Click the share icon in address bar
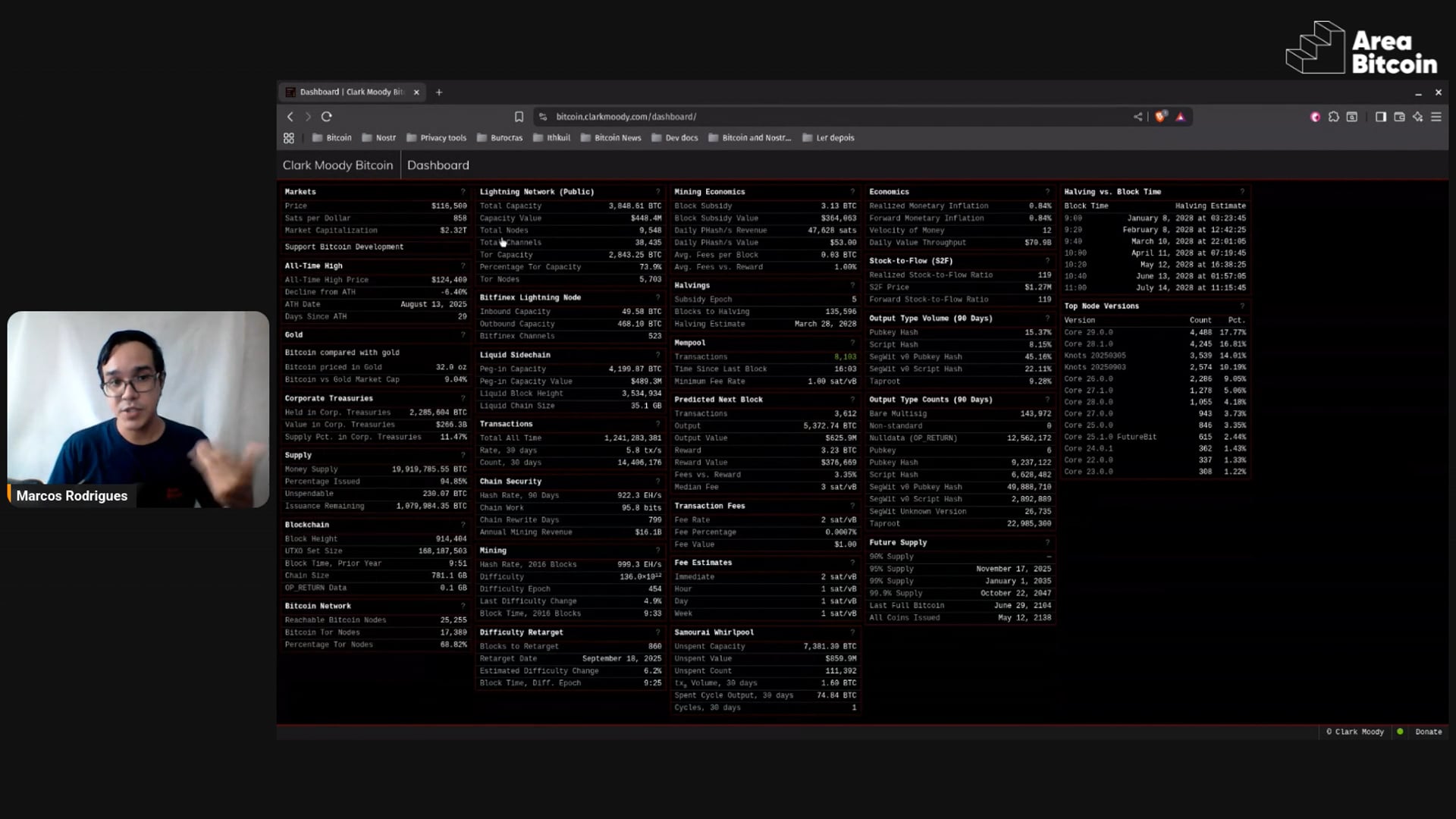 pos(1137,117)
